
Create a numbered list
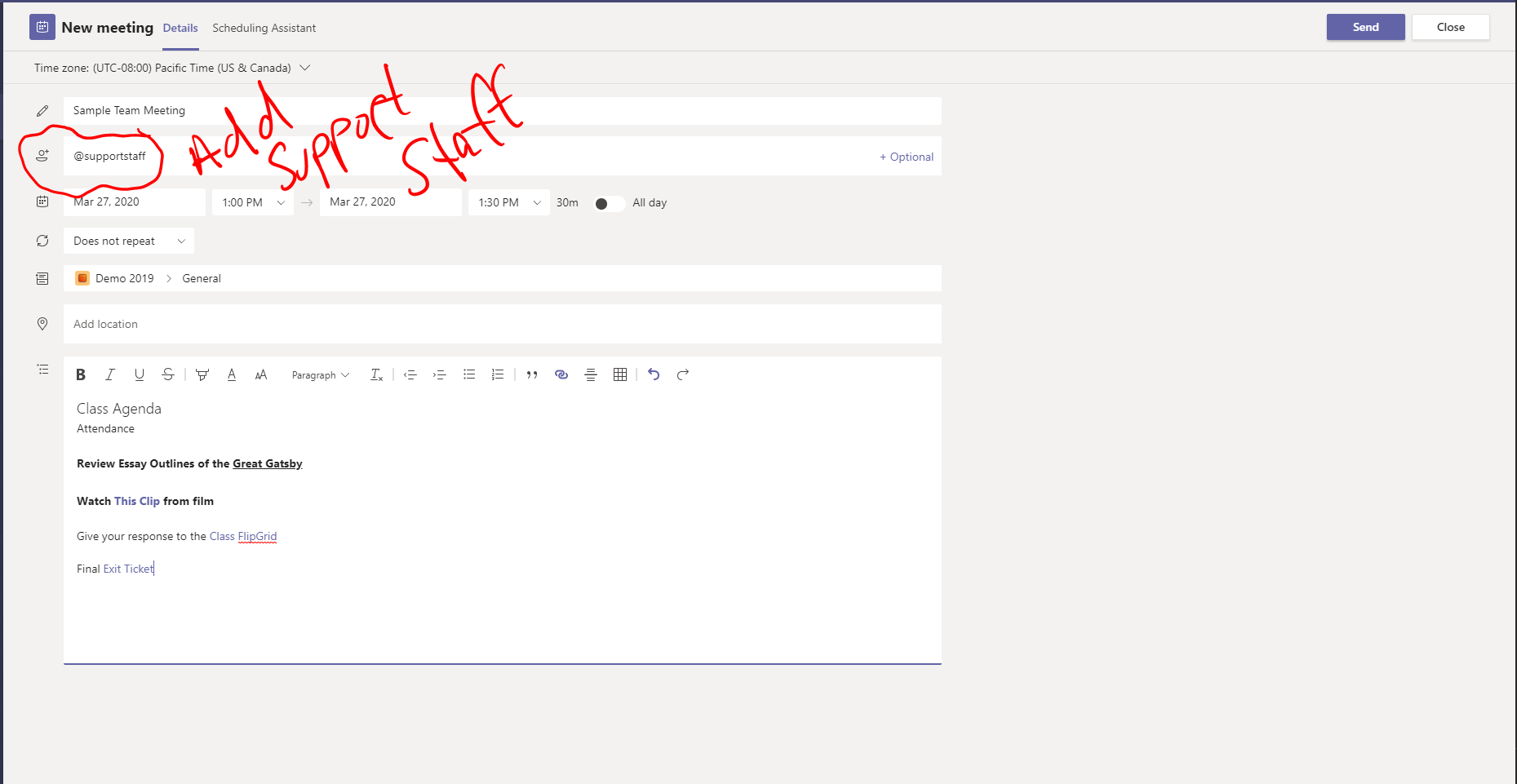click(x=498, y=374)
